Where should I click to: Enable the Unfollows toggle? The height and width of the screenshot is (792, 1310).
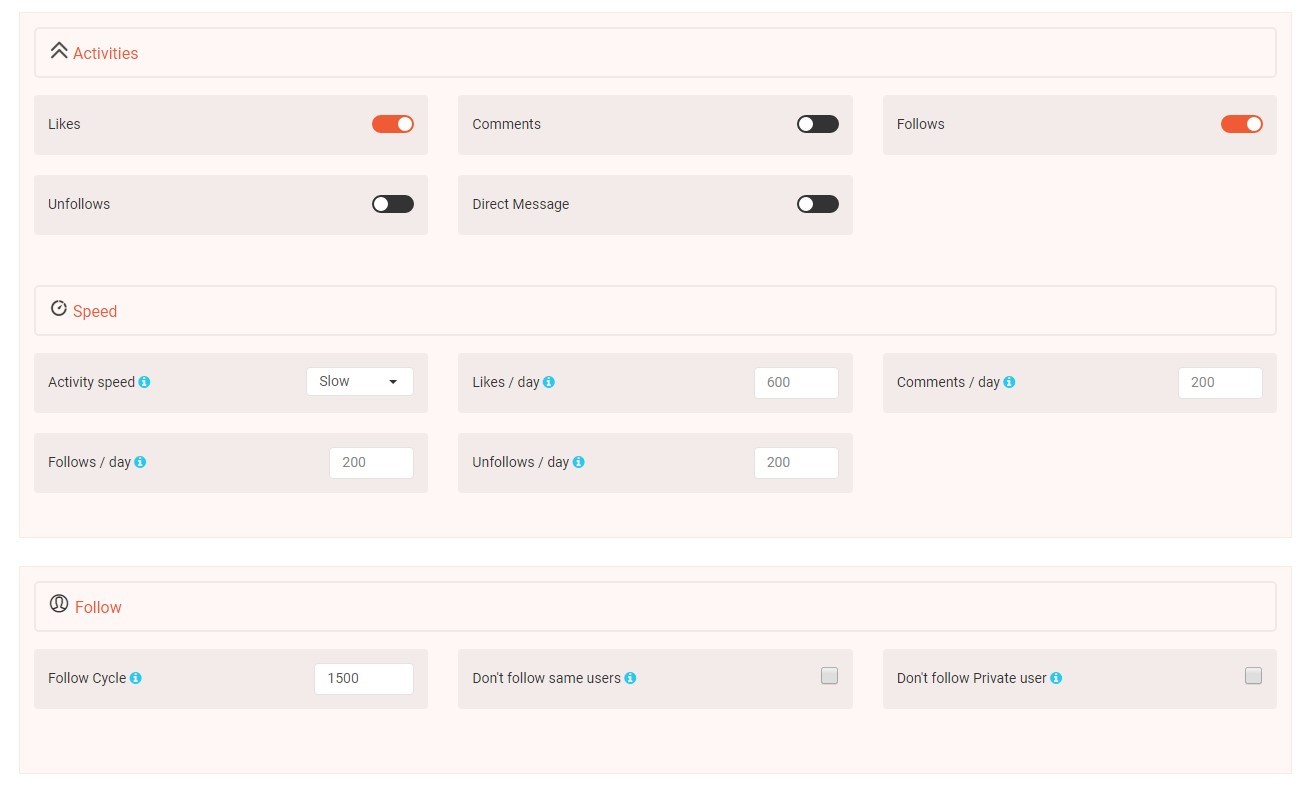point(393,204)
